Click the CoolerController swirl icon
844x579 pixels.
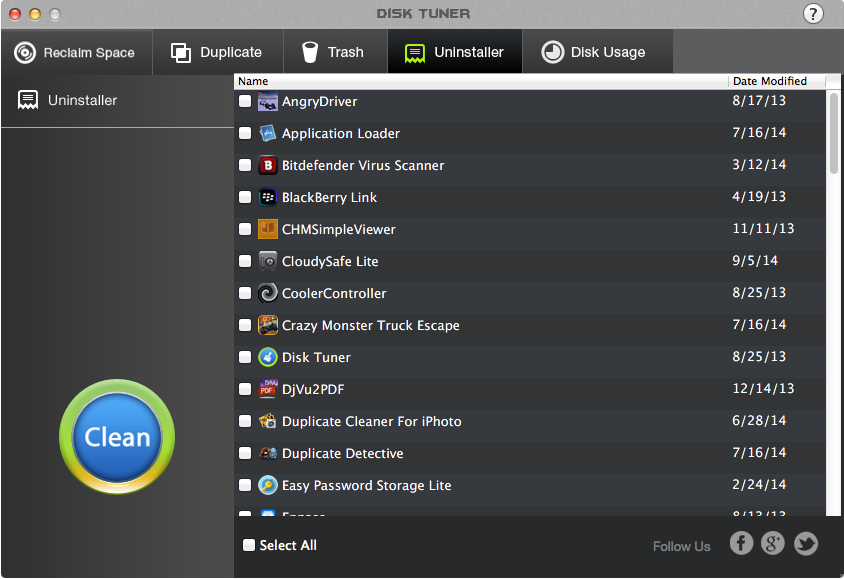click(268, 293)
